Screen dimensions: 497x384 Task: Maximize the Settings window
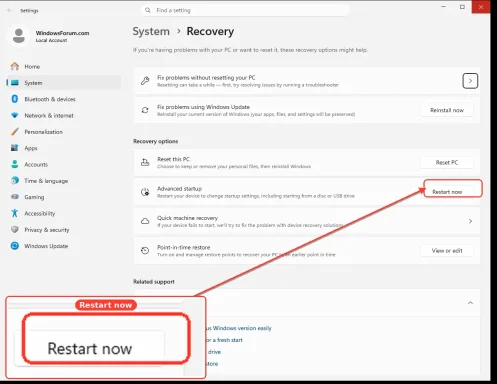coord(462,7)
